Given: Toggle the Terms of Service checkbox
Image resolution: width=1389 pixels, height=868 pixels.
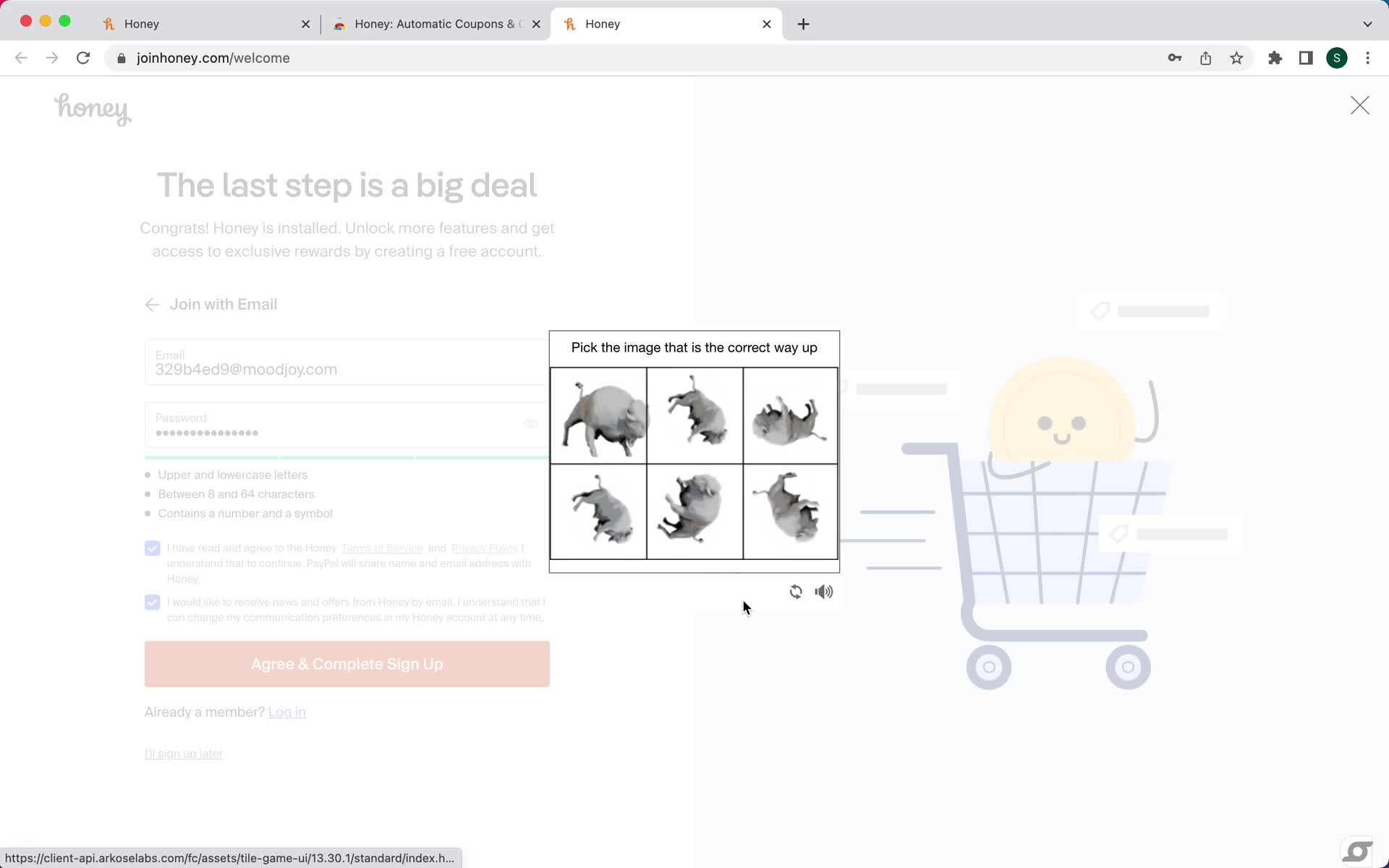Looking at the screenshot, I should tap(152, 548).
